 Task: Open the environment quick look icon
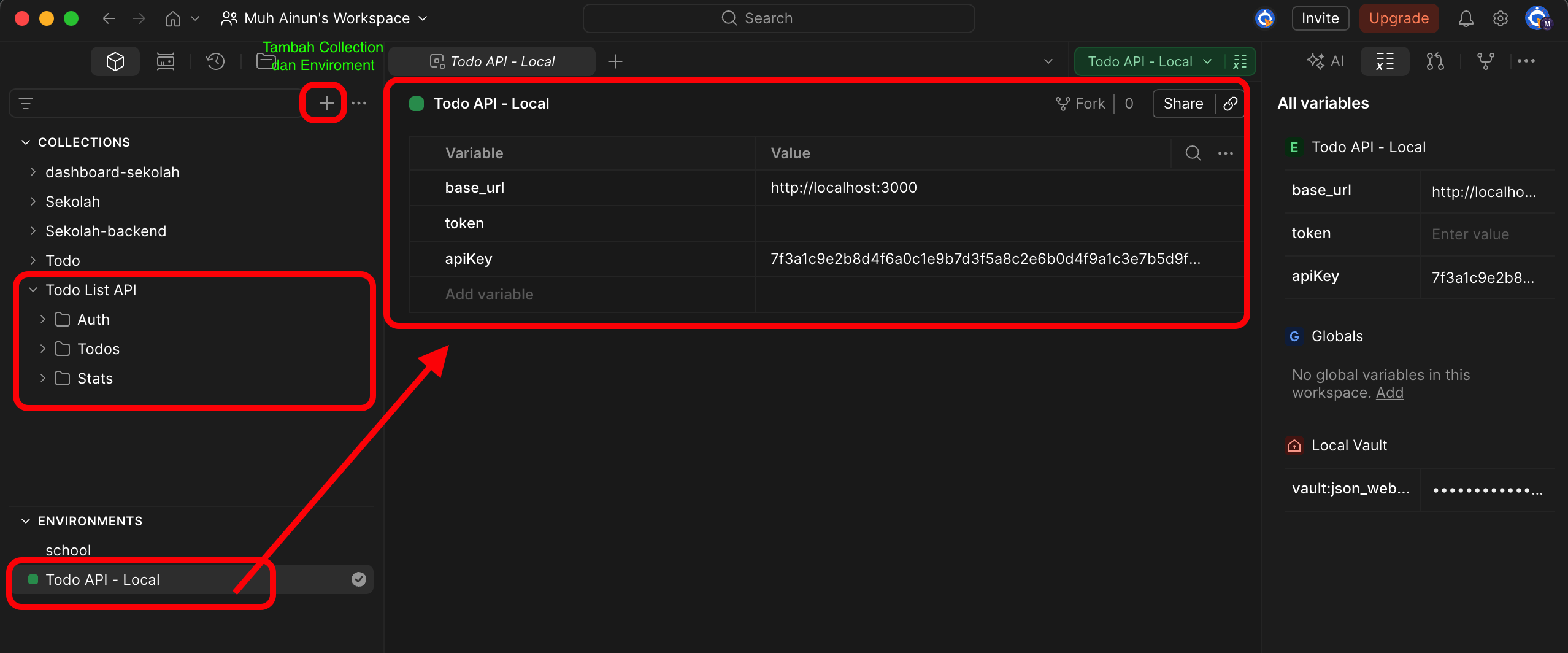point(1240,61)
